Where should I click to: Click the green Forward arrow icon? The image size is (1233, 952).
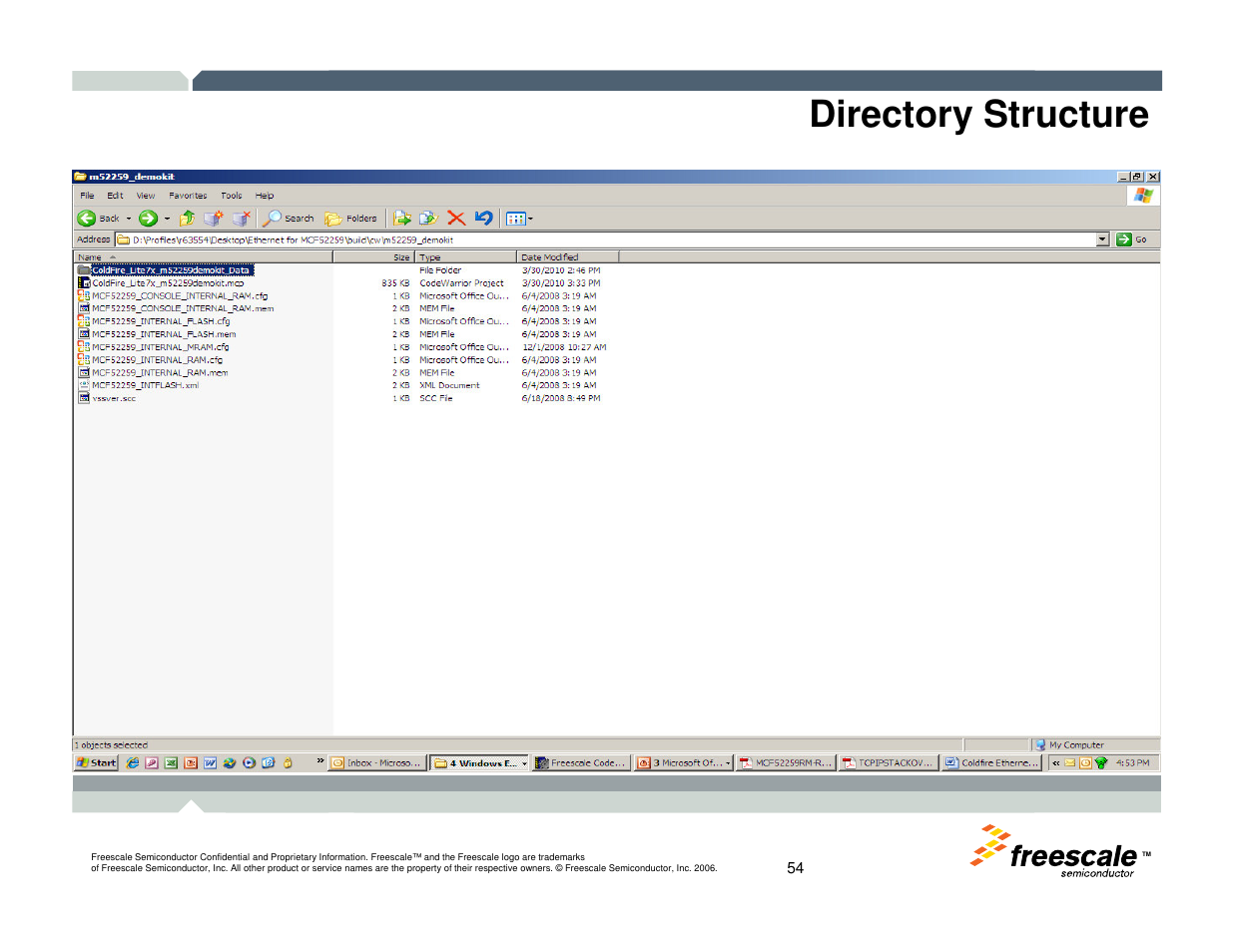coord(148,219)
